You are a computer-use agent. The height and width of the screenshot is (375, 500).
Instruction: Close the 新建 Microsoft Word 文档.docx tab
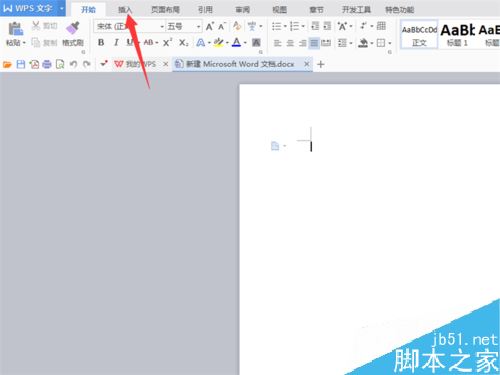pos(307,64)
